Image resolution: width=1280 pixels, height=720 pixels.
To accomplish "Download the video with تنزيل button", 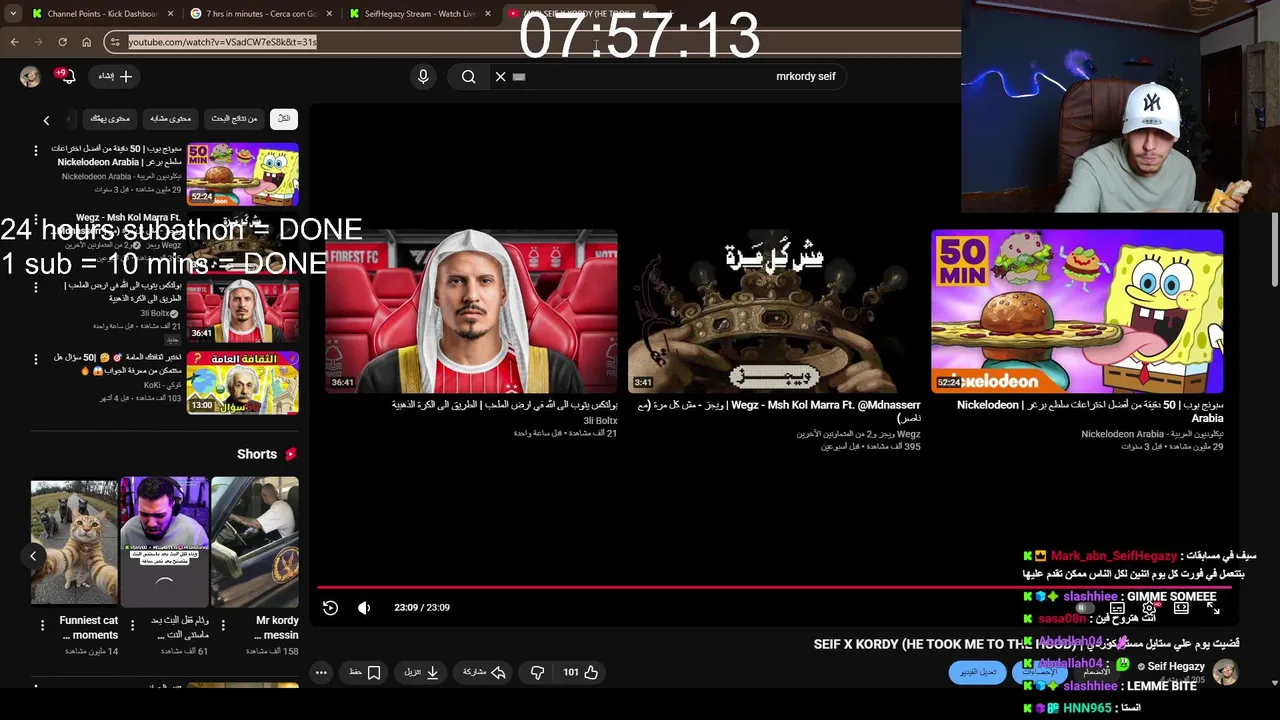I will coord(422,673).
